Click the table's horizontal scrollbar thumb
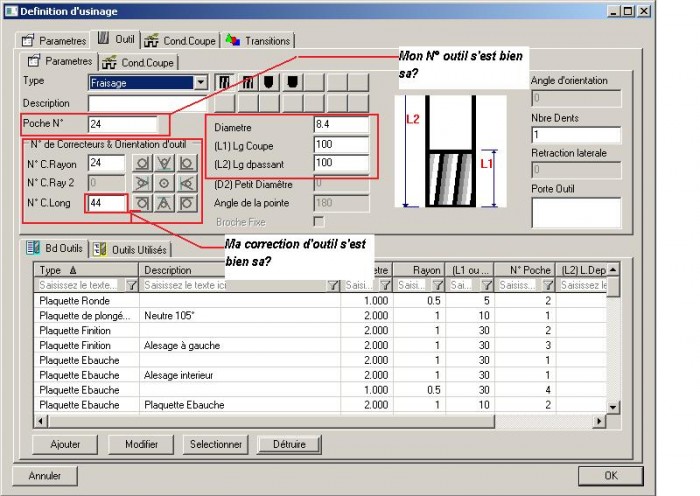The width and height of the screenshot is (700, 496). pos(271,421)
